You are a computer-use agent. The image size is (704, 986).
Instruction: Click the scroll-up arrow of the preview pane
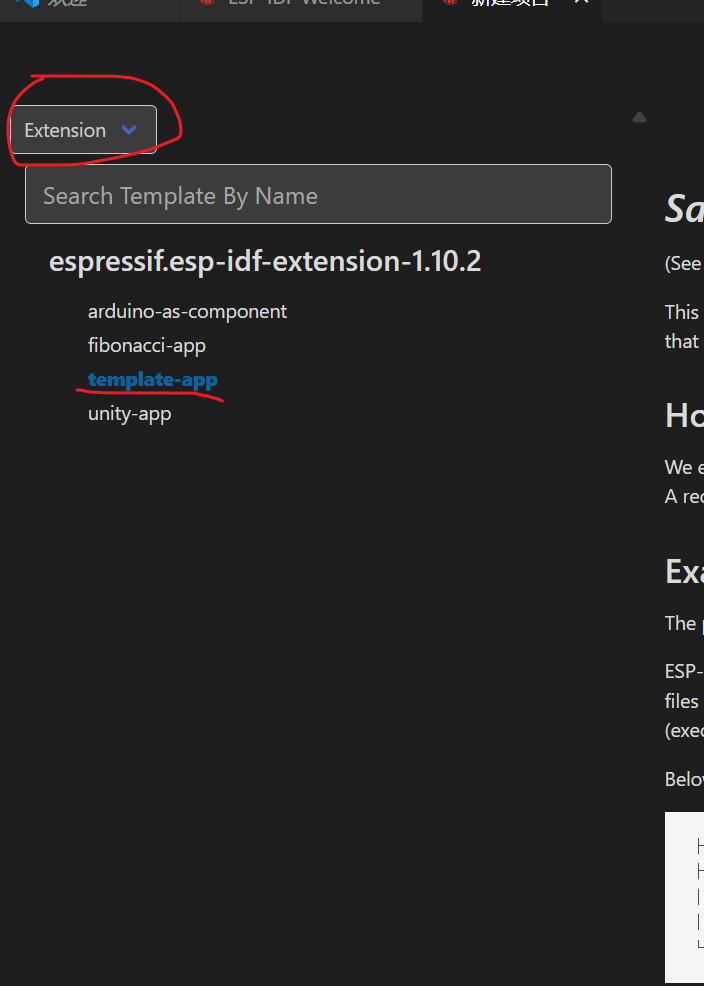click(x=639, y=117)
